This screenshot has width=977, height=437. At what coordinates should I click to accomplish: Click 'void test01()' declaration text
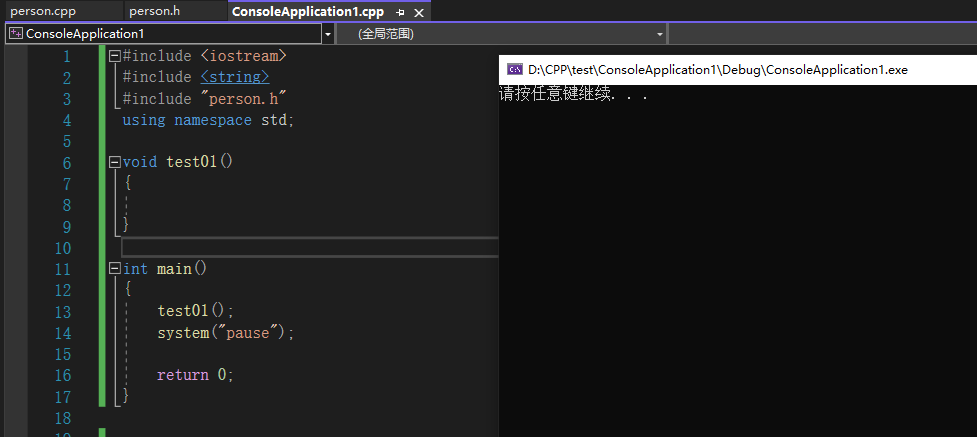178,162
